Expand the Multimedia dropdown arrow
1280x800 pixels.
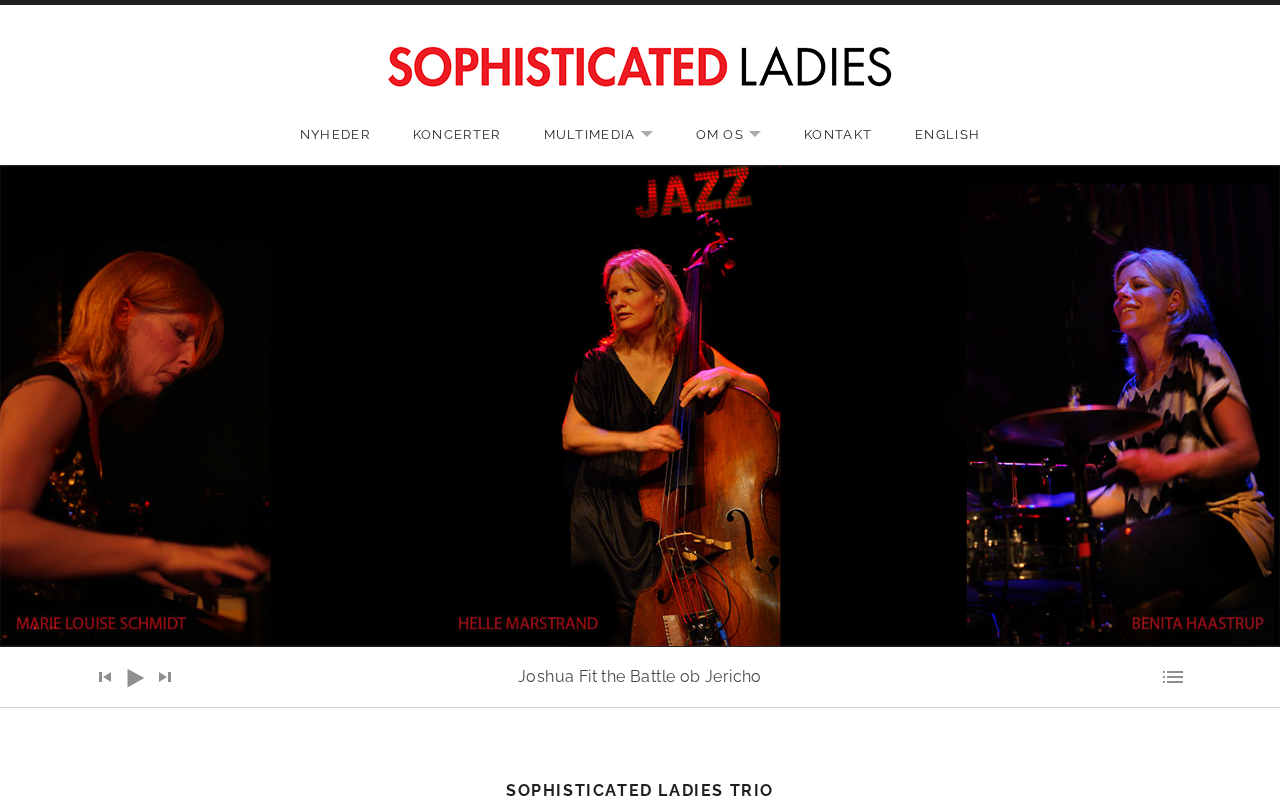[647, 134]
